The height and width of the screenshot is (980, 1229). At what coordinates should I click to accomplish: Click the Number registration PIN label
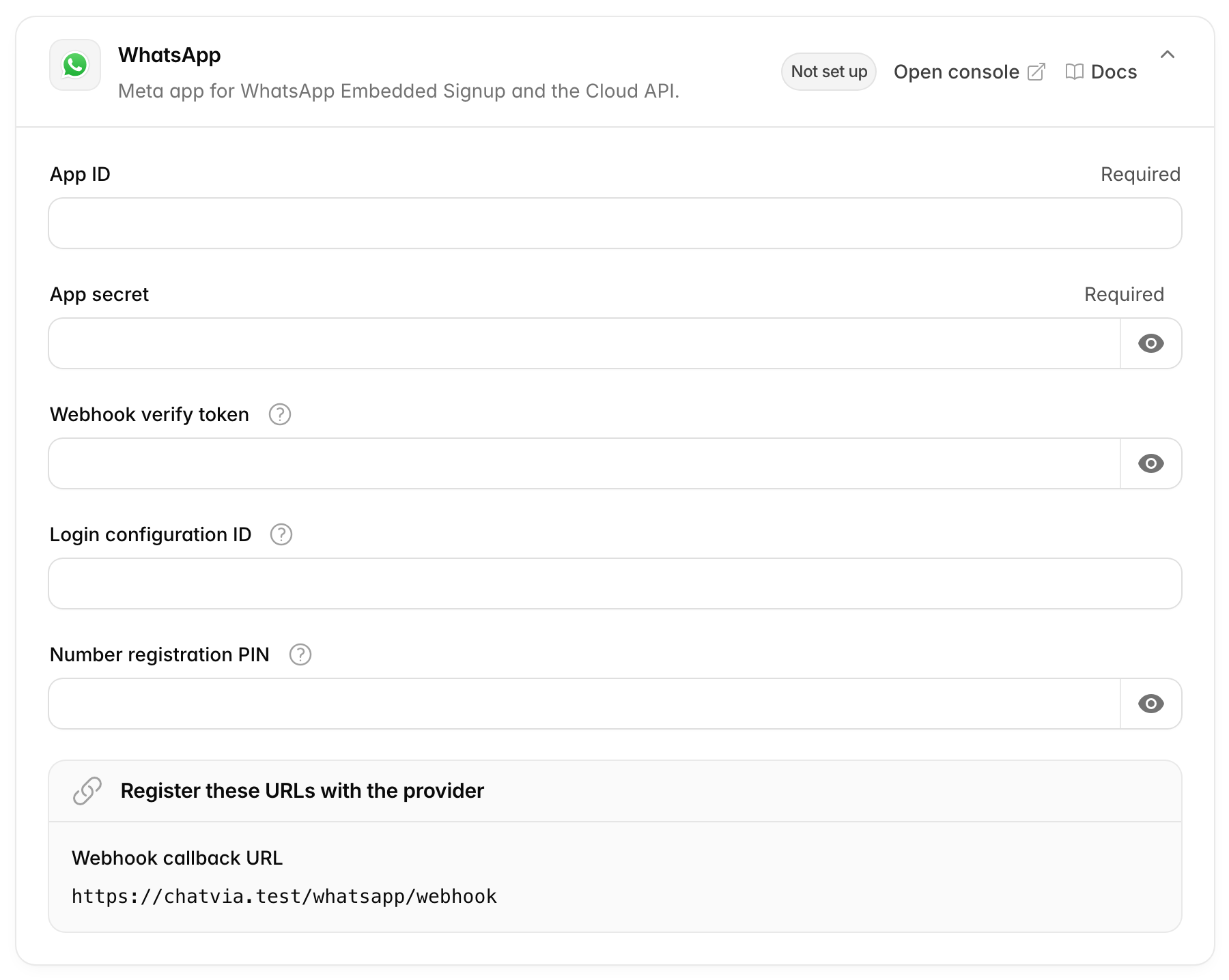(x=159, y=654)
